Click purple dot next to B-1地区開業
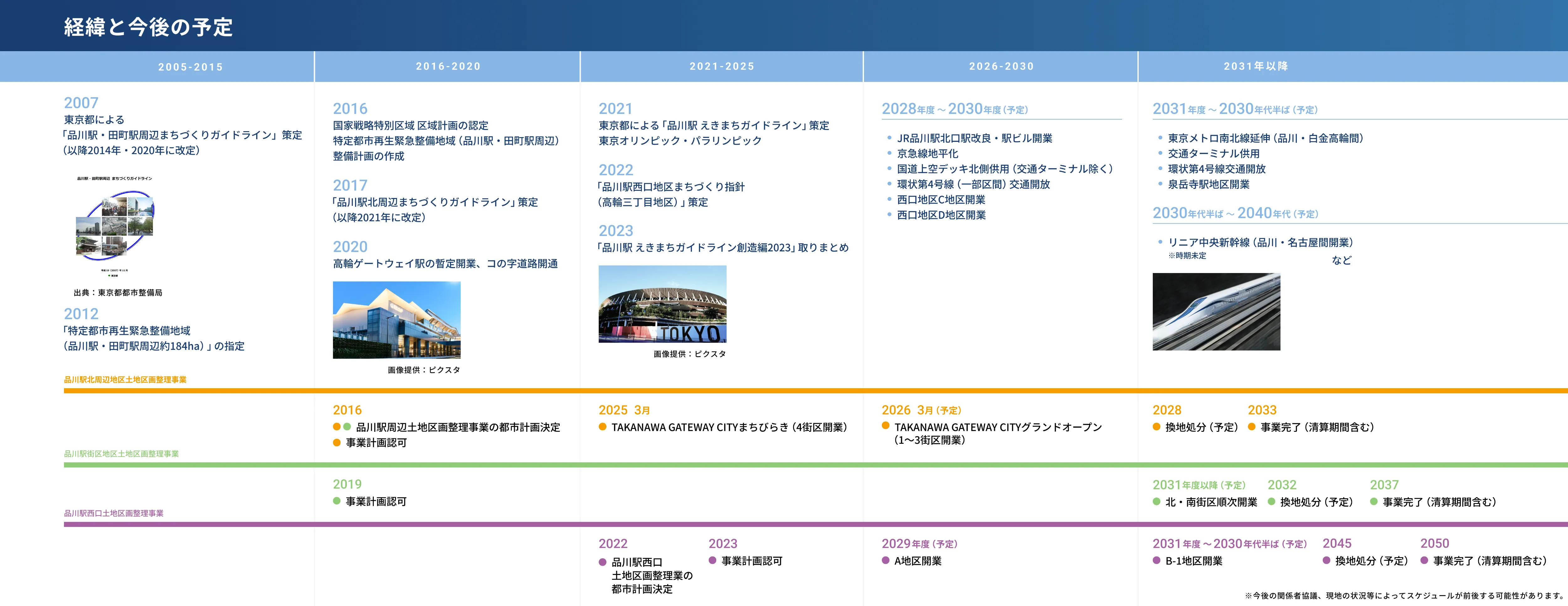Screen dimensions: 1568x606 [x=1157, y=561]
